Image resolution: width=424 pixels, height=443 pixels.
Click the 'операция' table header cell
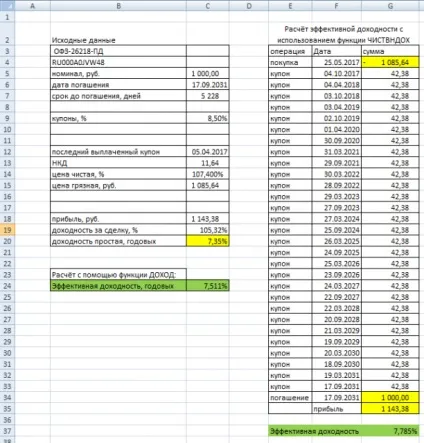click(x=290, y=51)
